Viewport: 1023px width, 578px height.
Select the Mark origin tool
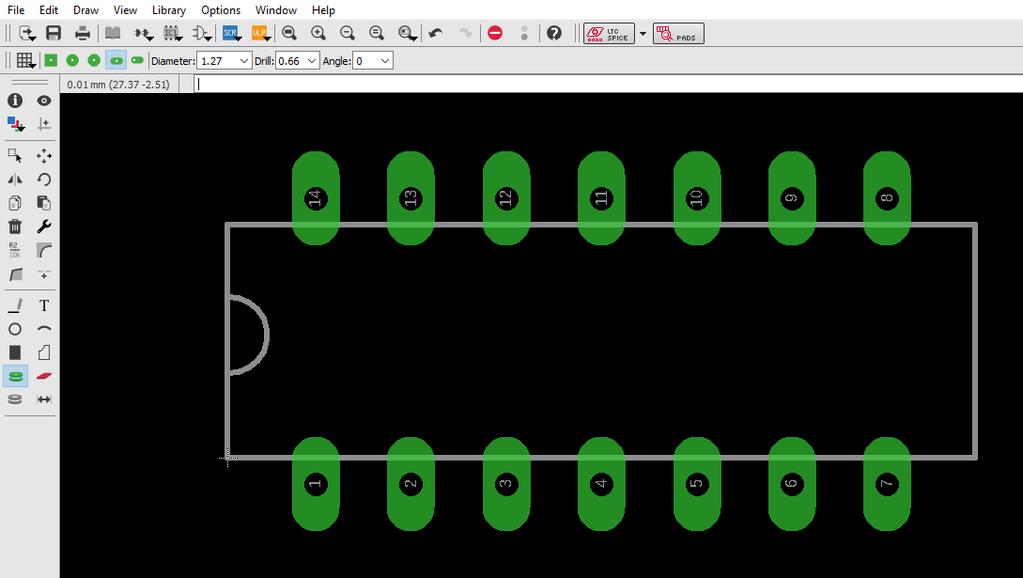click(44, 124)
